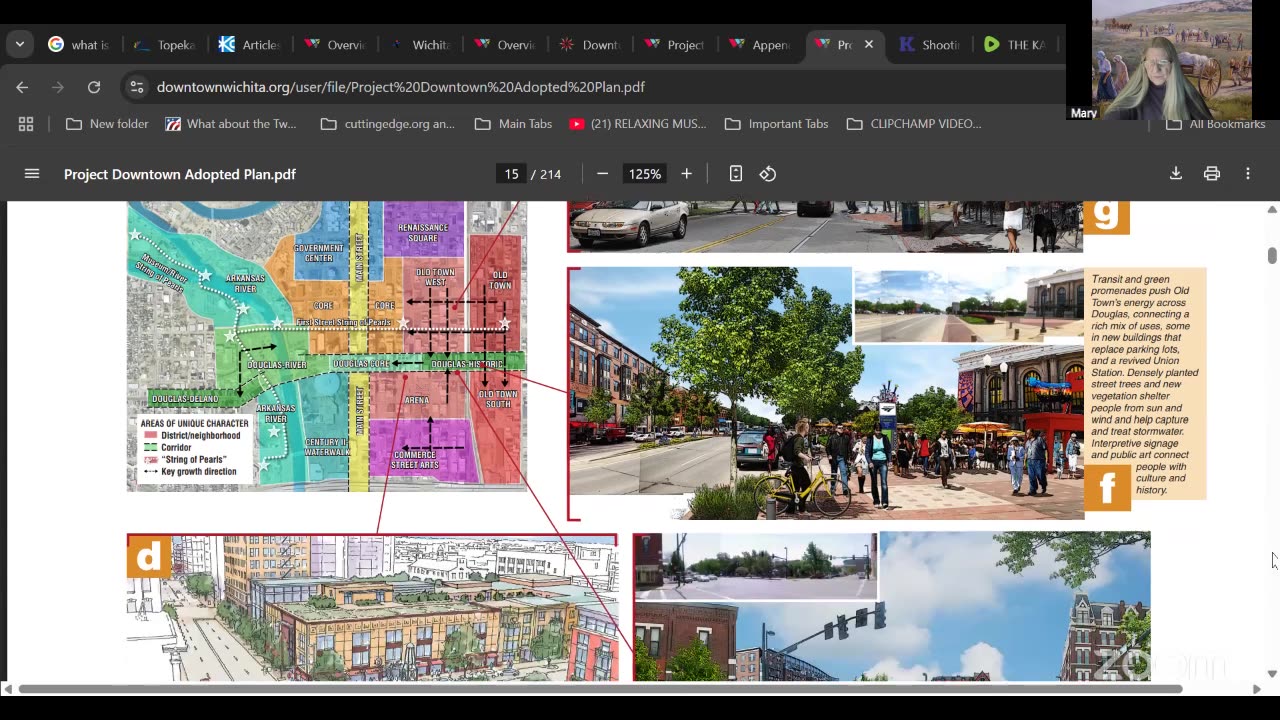Open the Main Tabs bookmark folder
1280x720 pixels.
click(x=513, y=124)
